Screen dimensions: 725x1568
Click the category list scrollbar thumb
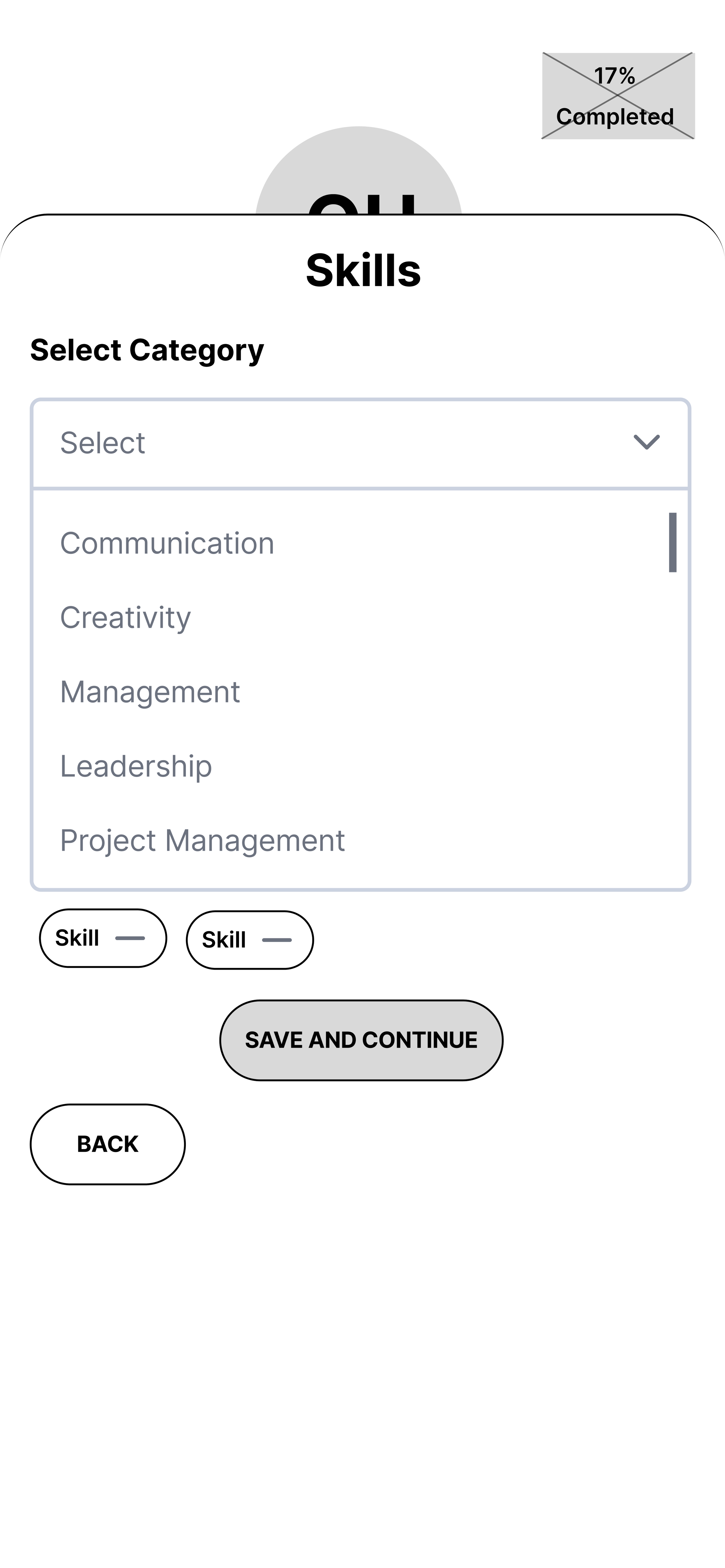click(x=672, y=542)
